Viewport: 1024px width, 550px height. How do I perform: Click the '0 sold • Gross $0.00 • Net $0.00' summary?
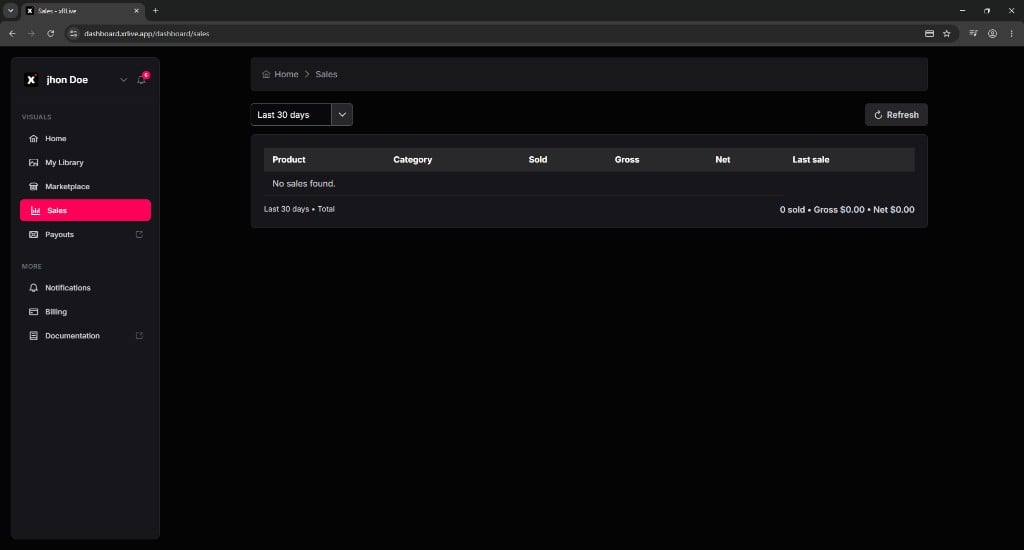[x=847, y=210]
